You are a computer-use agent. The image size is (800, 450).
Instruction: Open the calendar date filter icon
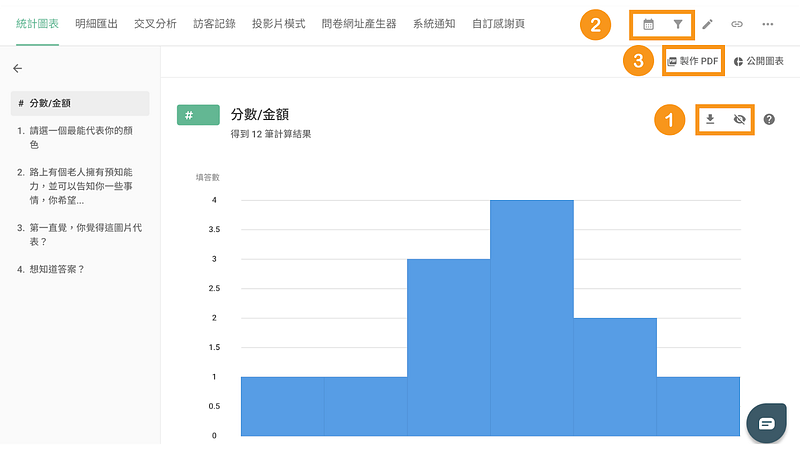[x=648, y=24]
